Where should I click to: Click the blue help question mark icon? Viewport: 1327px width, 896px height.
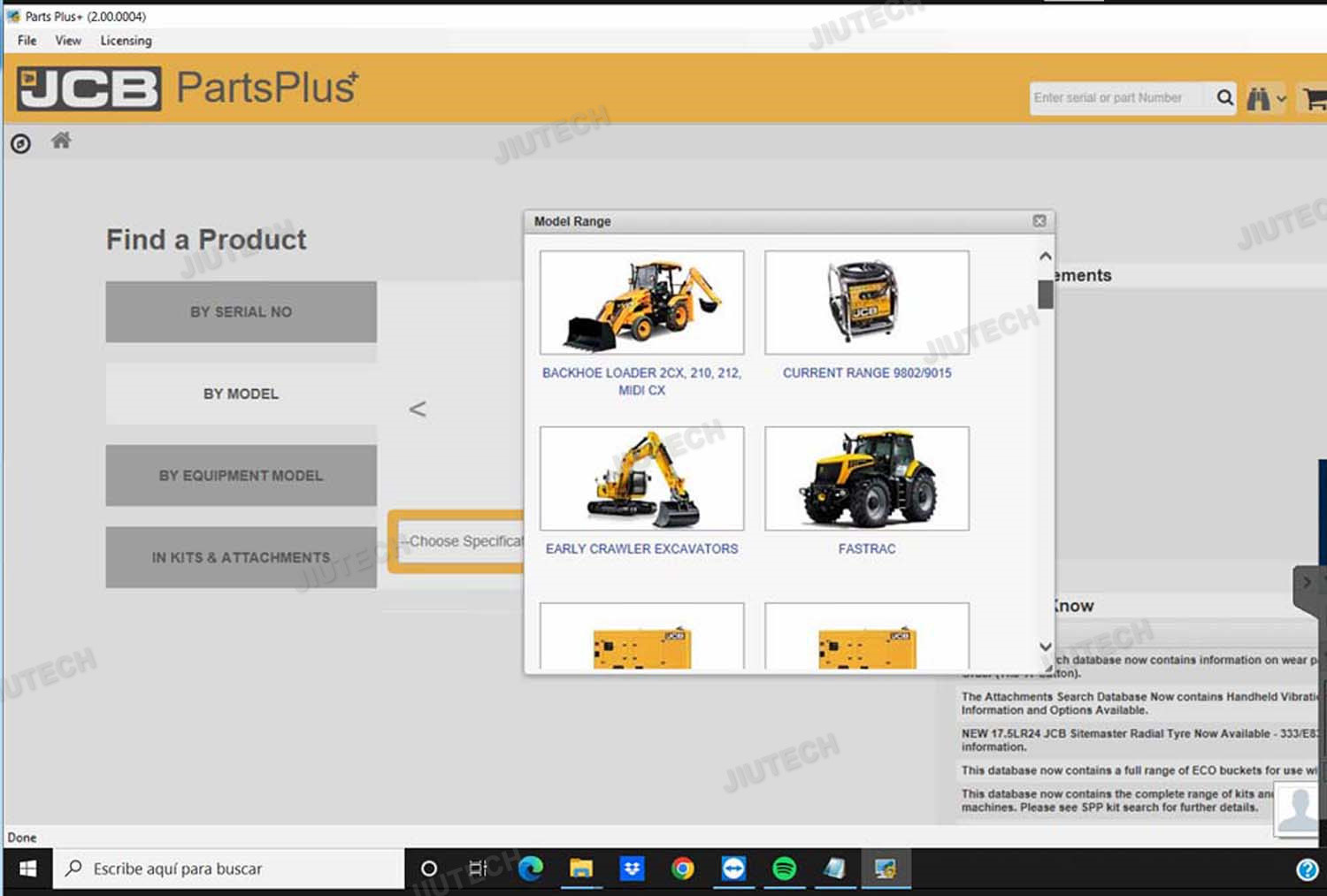pos(1307,869)
